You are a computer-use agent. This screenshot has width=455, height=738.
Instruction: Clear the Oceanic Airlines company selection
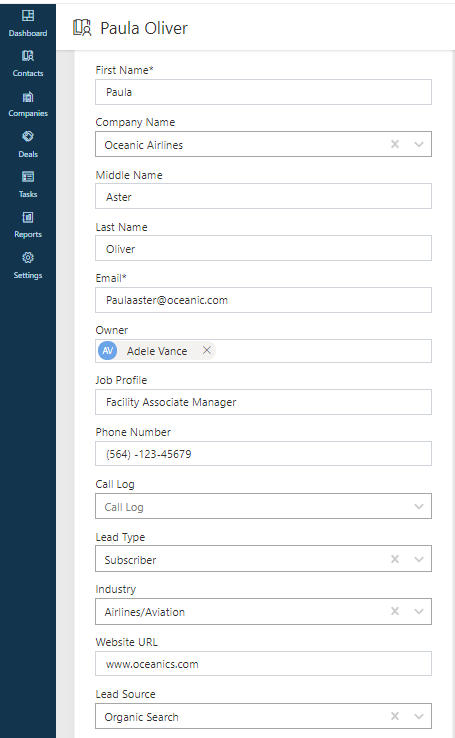395,144
